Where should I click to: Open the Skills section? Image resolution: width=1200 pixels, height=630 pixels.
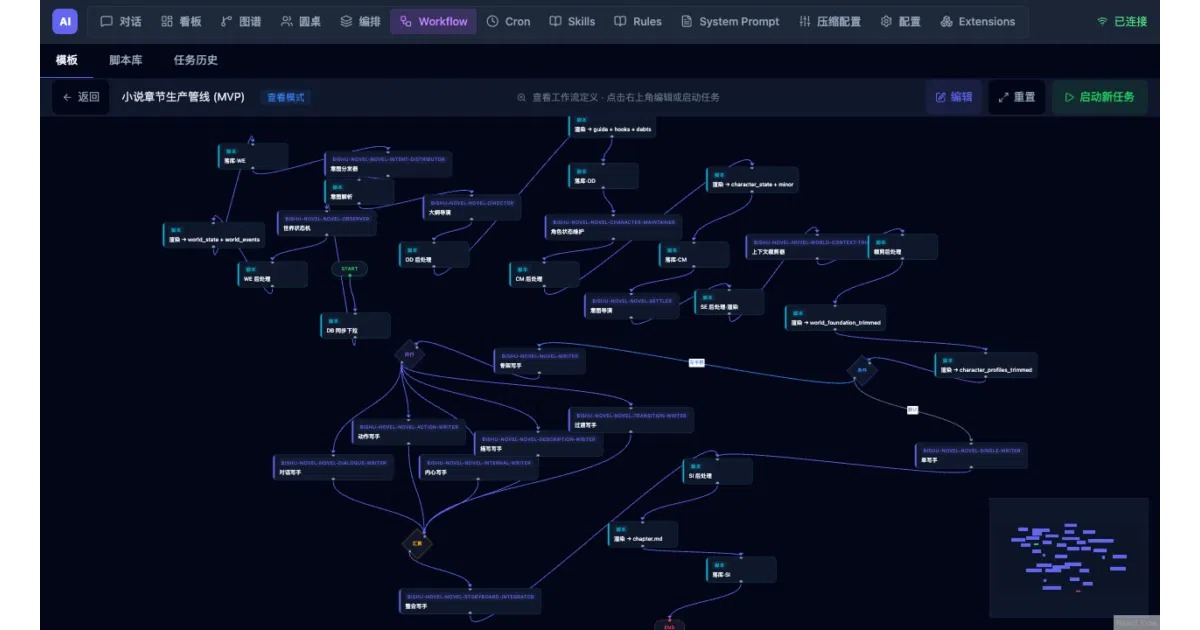[x=572, y=21]
